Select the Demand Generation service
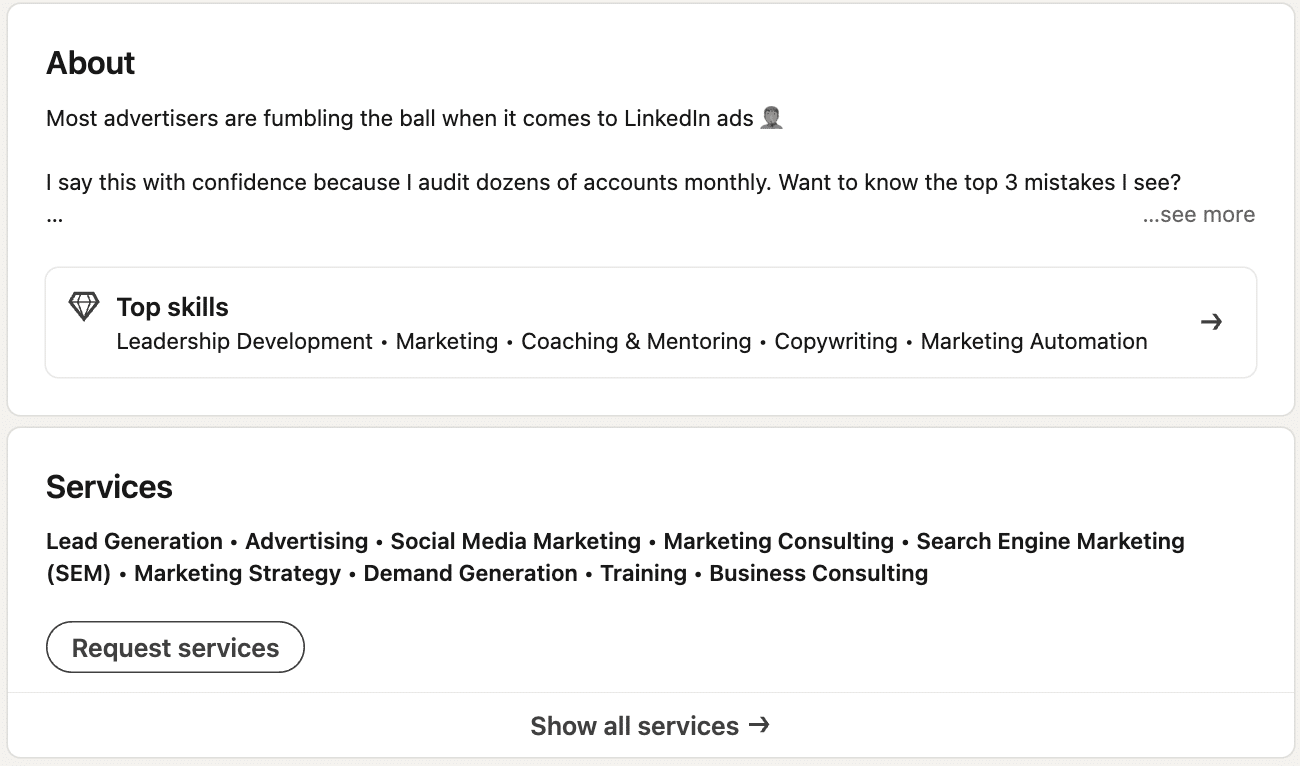 coord(470,574)
